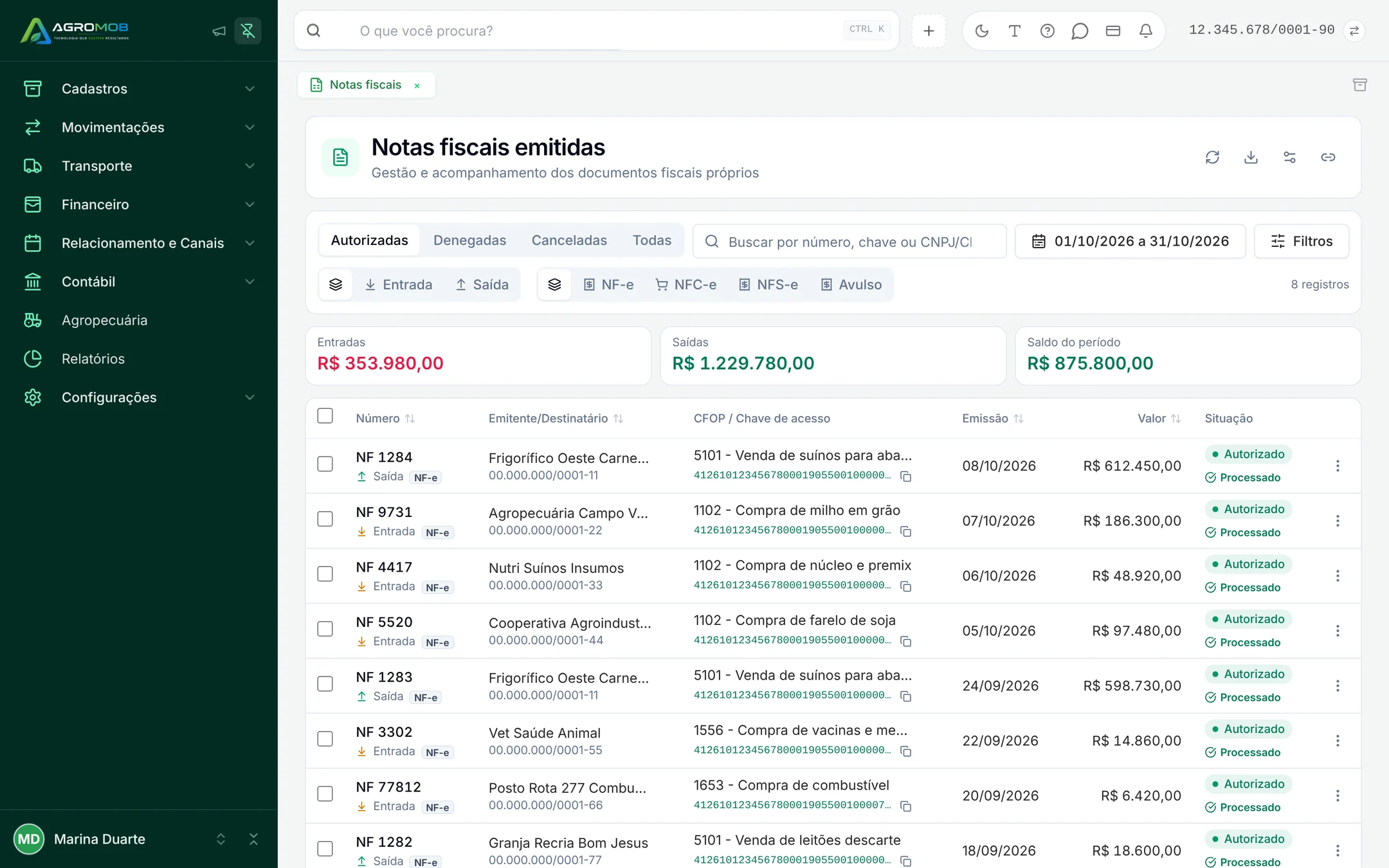Open the column settings sliders icon
This screenshot has height=868, width=1389.
pyautogui.click(x=1289, y=158)
